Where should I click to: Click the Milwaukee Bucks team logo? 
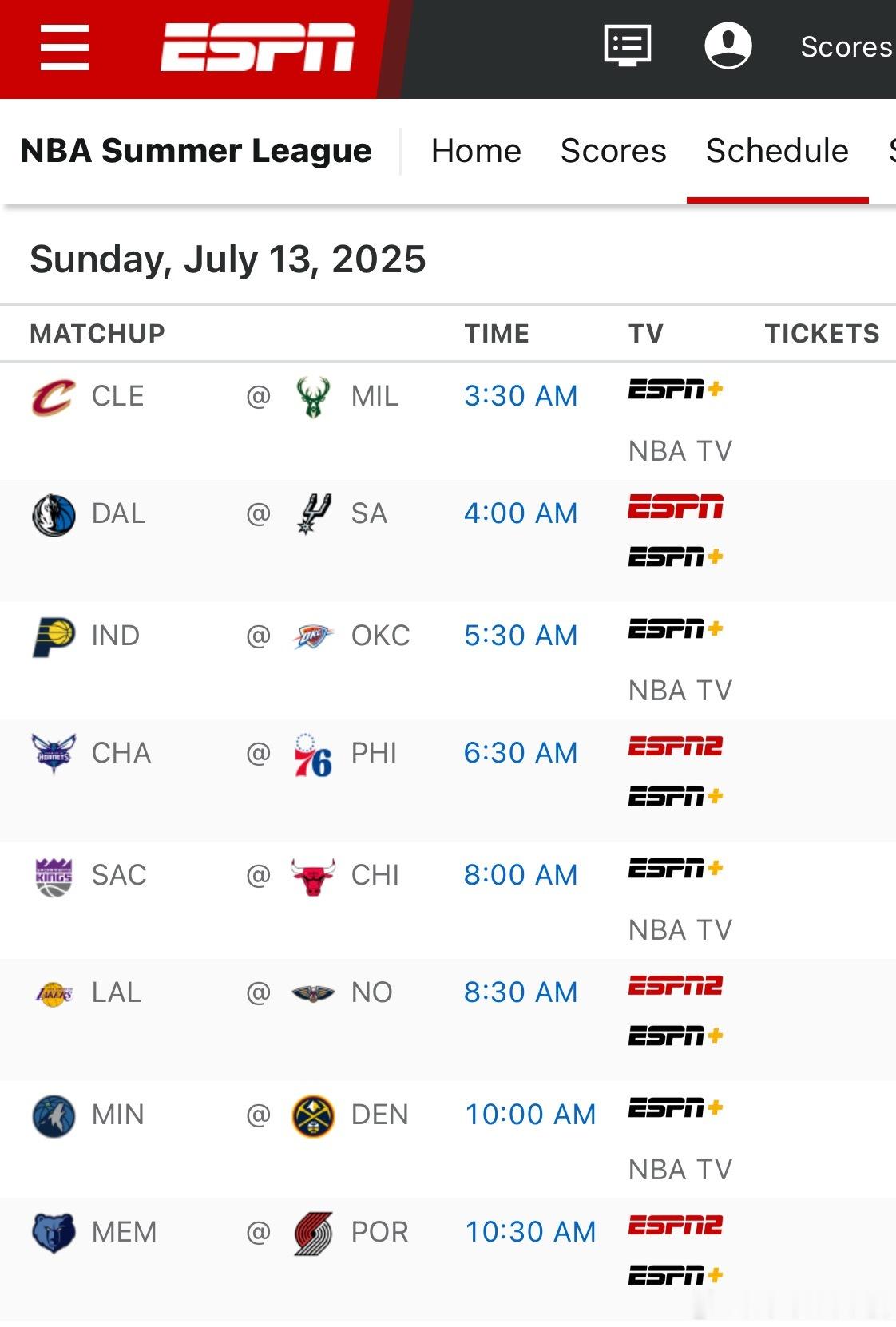[313, 397]
